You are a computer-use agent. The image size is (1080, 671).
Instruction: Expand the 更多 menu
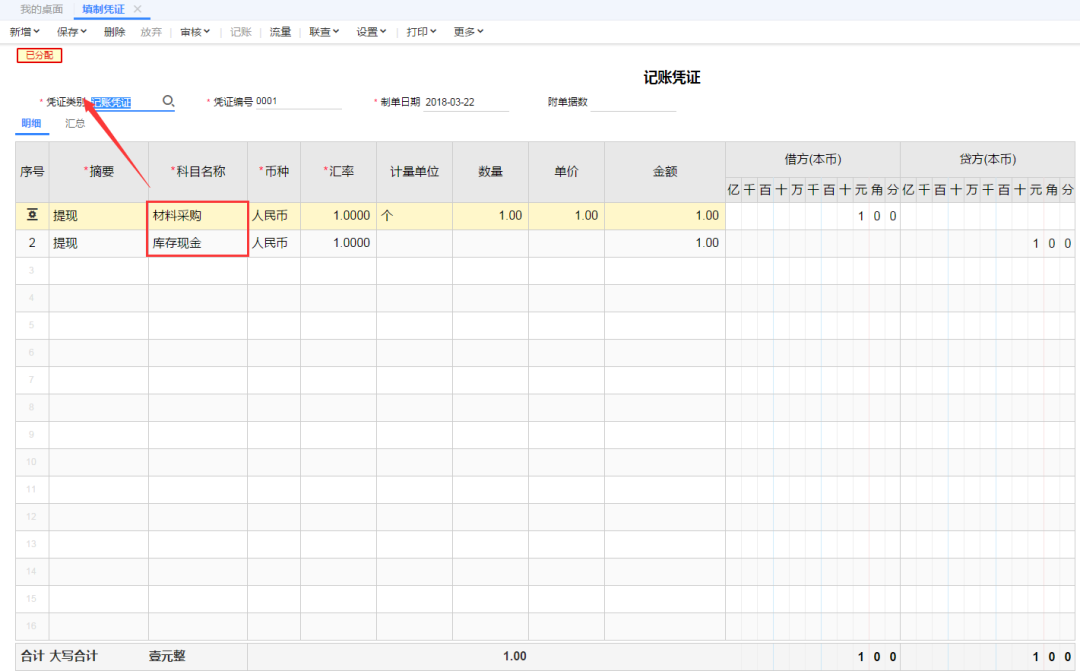pyautogui.click(x=468, y=32)
